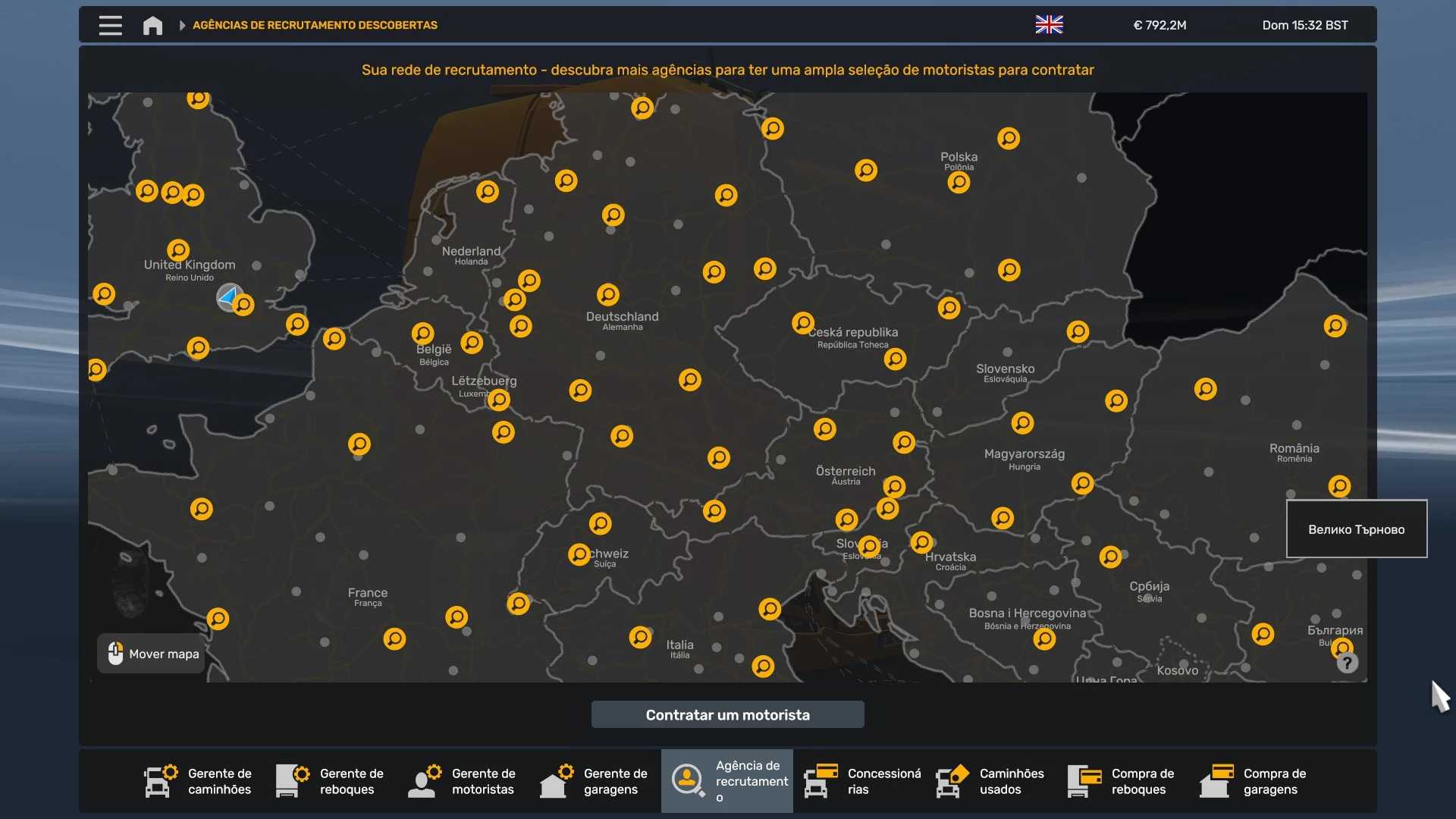Open Gerente de garagens tab
The height and width of the screenshot is (819, 1456).
pos(595,781)
